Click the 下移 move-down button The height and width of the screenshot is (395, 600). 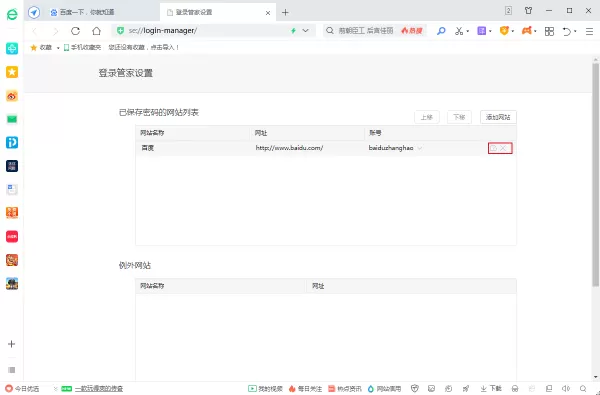pyautogui.click(x=459, y=117)
